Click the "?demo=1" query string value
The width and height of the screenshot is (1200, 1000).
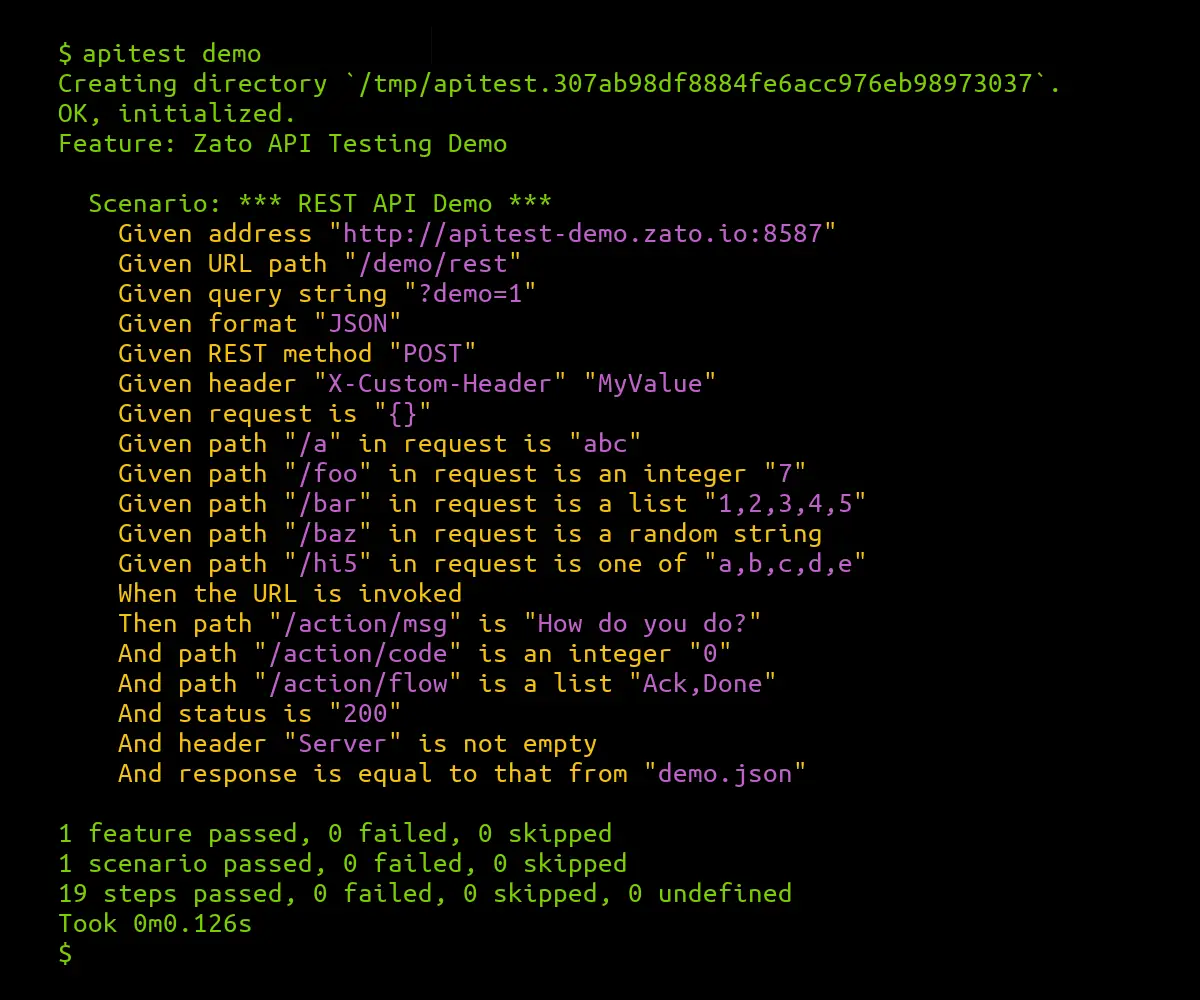click(470, 294)
